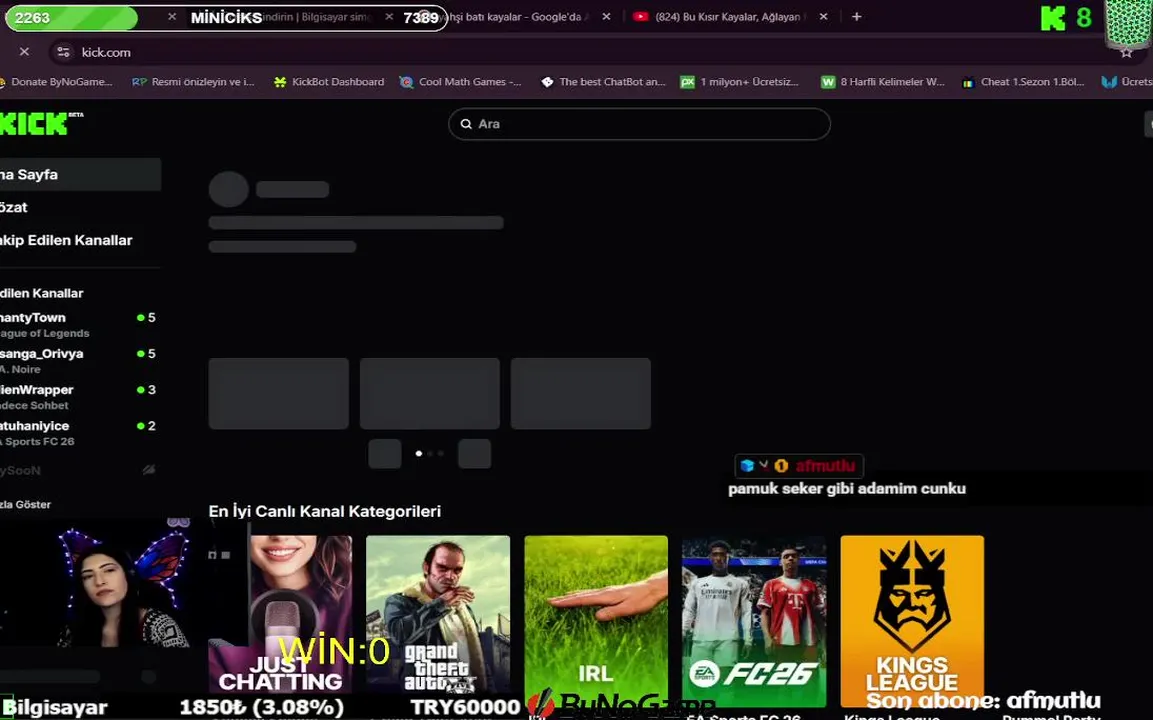Open the 'Cool Math Games' bookmark

click(461, 82)
